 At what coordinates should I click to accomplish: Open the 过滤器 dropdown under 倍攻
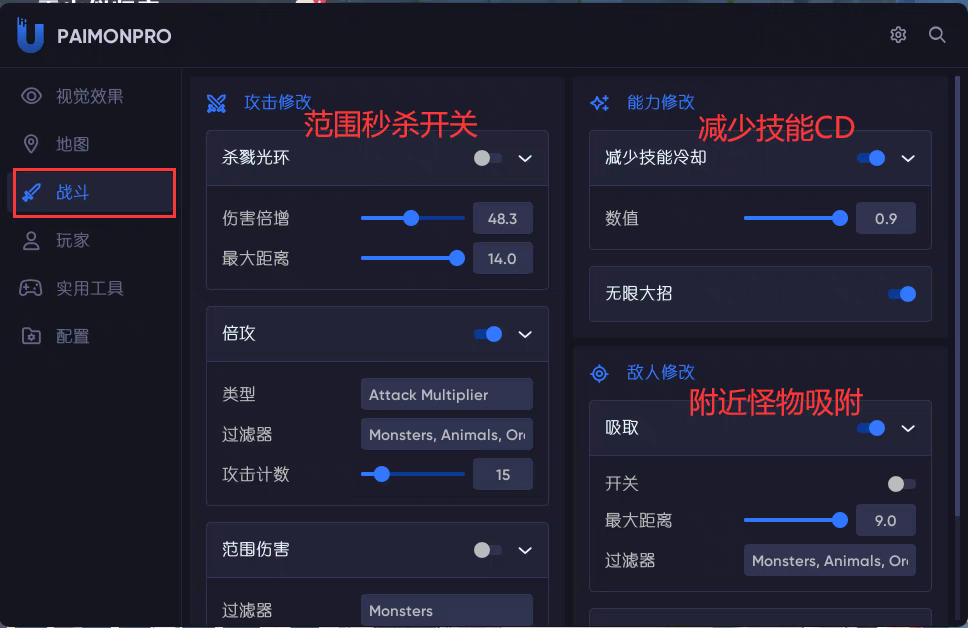[447, 434]
